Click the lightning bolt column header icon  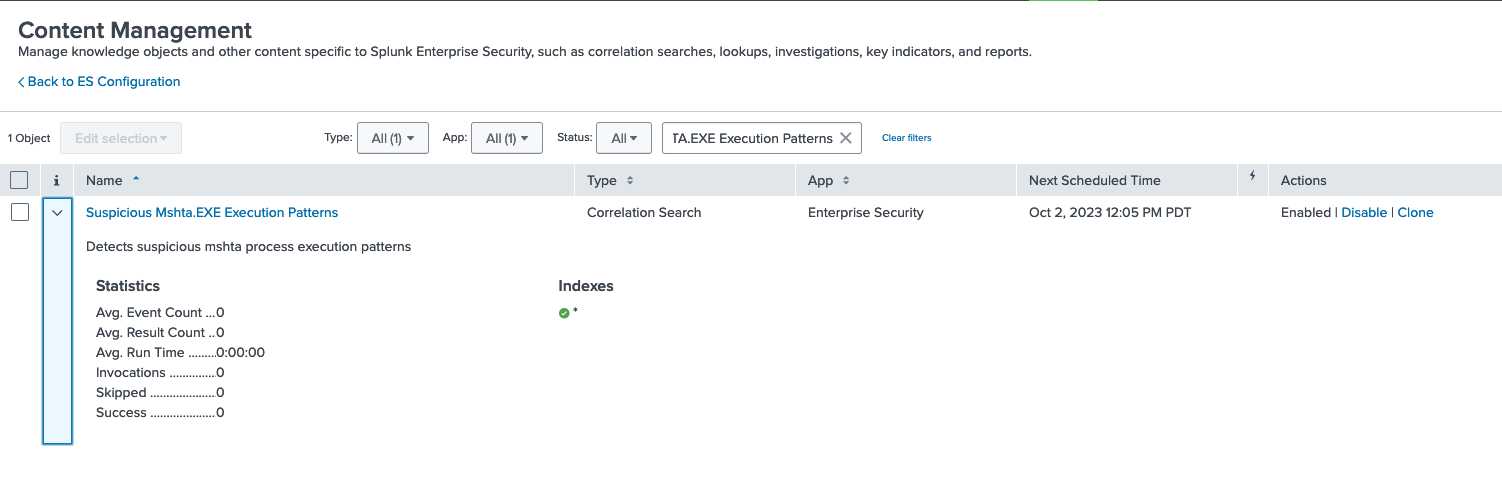point(1252,177)
